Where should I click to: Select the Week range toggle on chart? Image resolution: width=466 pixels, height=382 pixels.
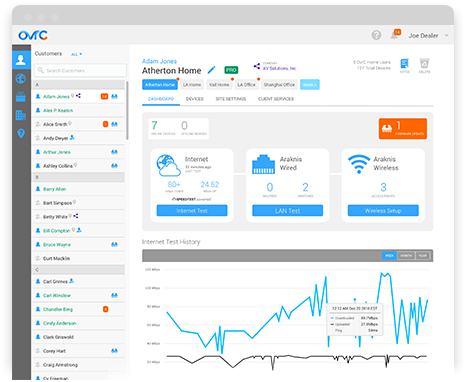click(389, 256)
